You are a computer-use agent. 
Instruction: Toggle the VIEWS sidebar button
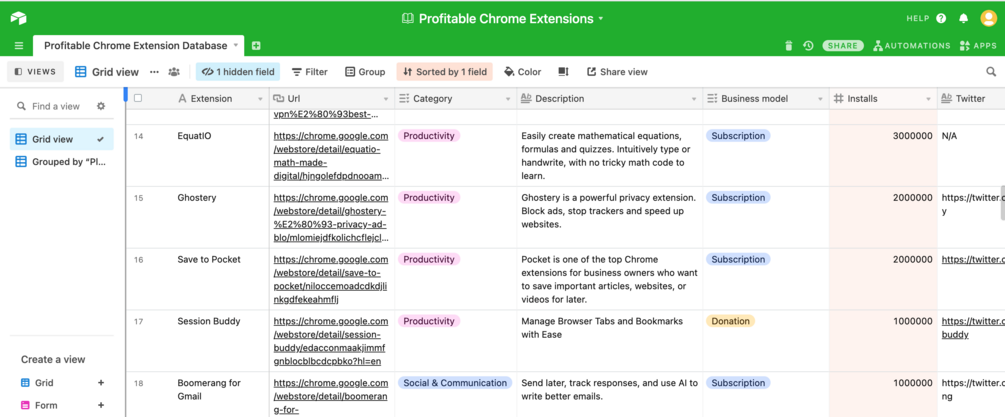[x=35, y=72]
